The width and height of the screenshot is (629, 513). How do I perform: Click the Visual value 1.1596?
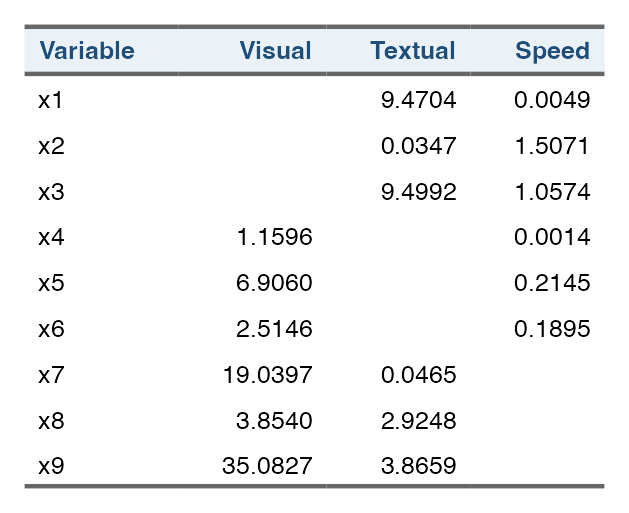pos(274,237)
